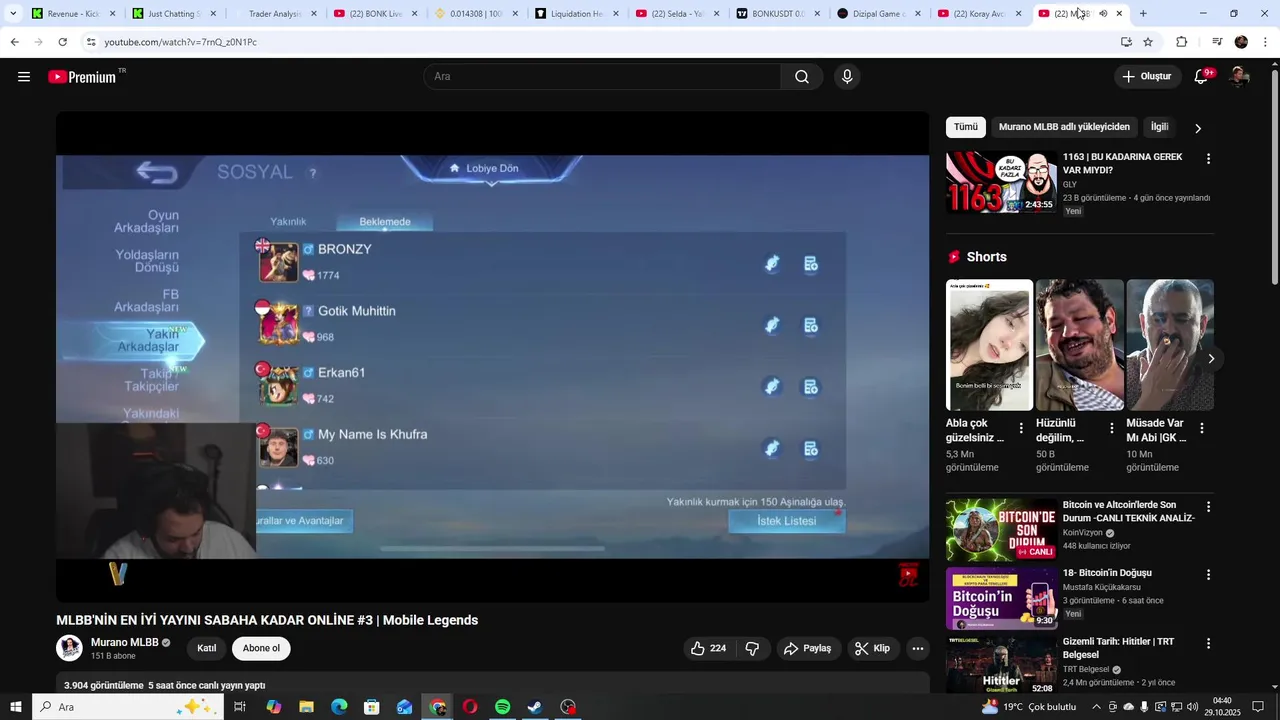View site information icon in address bar
This screenshot has width=1280, height=720.
pos(90,42)
